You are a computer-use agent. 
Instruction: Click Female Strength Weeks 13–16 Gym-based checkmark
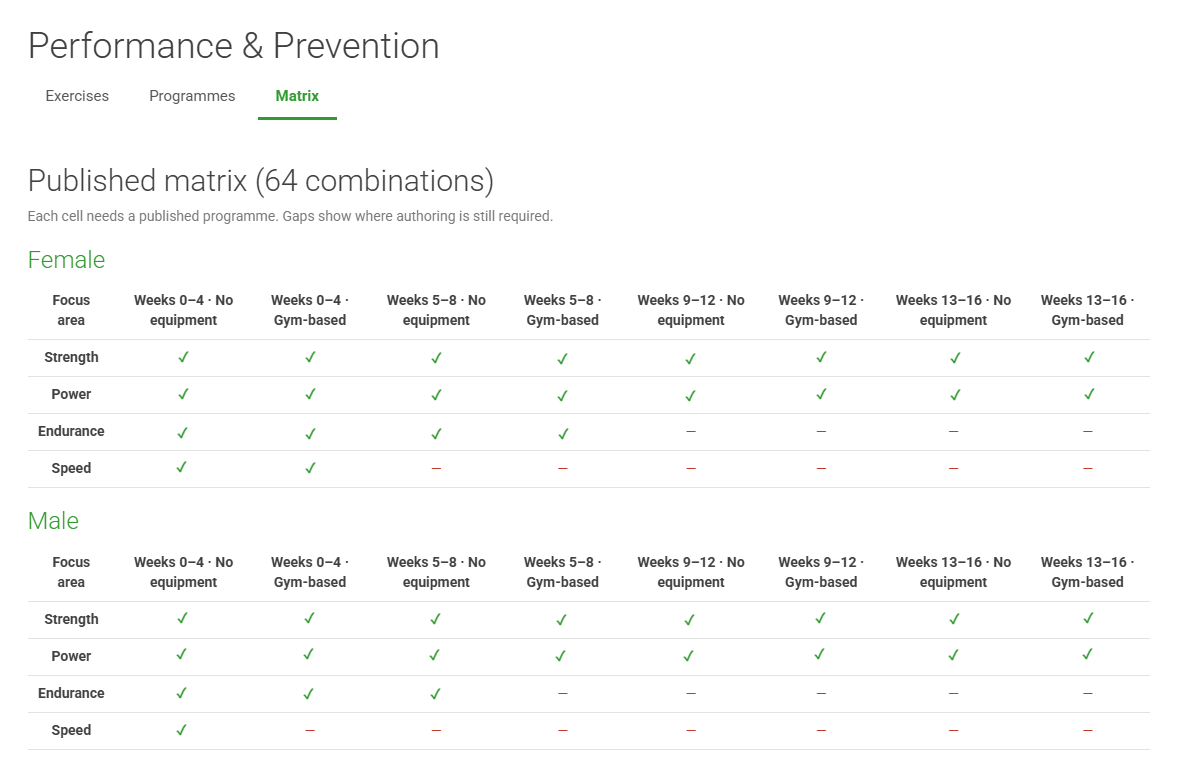click(x=1089, y=357)
